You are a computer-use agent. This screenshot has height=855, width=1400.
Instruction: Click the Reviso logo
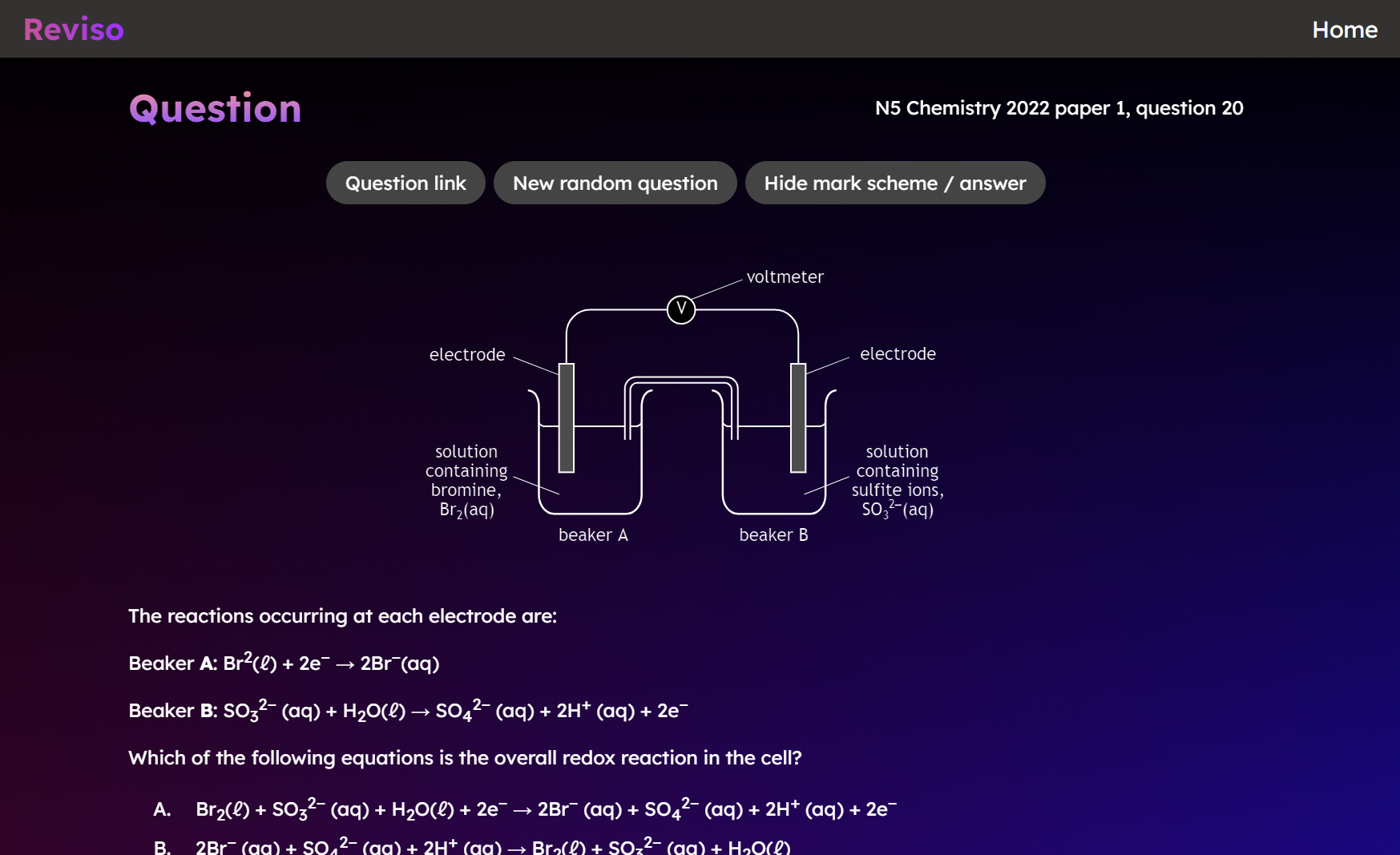tap(72, 29)
